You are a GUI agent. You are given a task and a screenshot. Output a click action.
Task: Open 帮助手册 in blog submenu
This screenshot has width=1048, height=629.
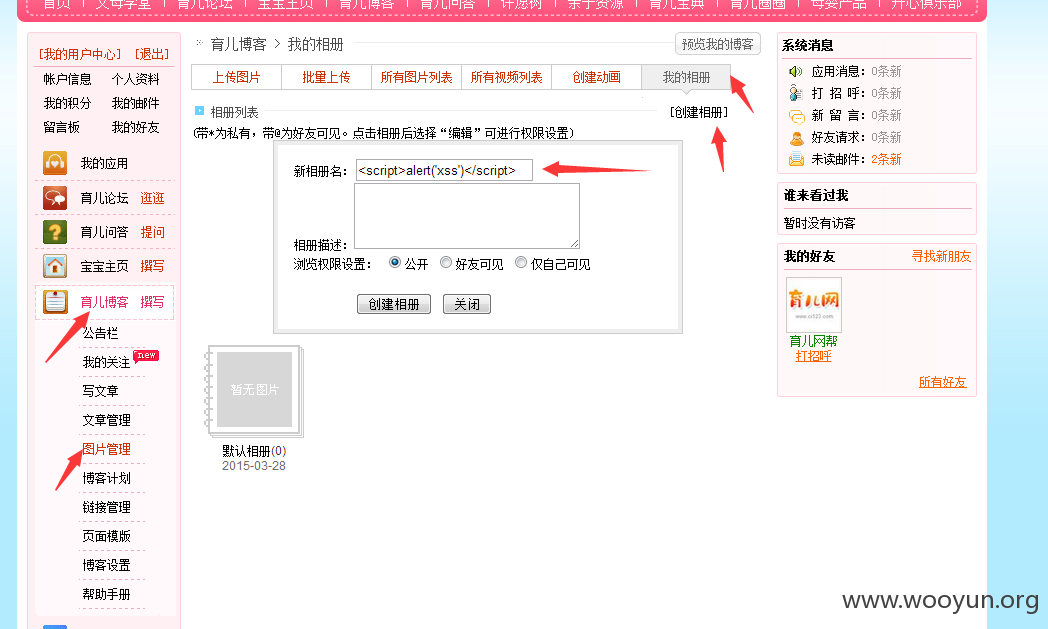tap(106, 594)
